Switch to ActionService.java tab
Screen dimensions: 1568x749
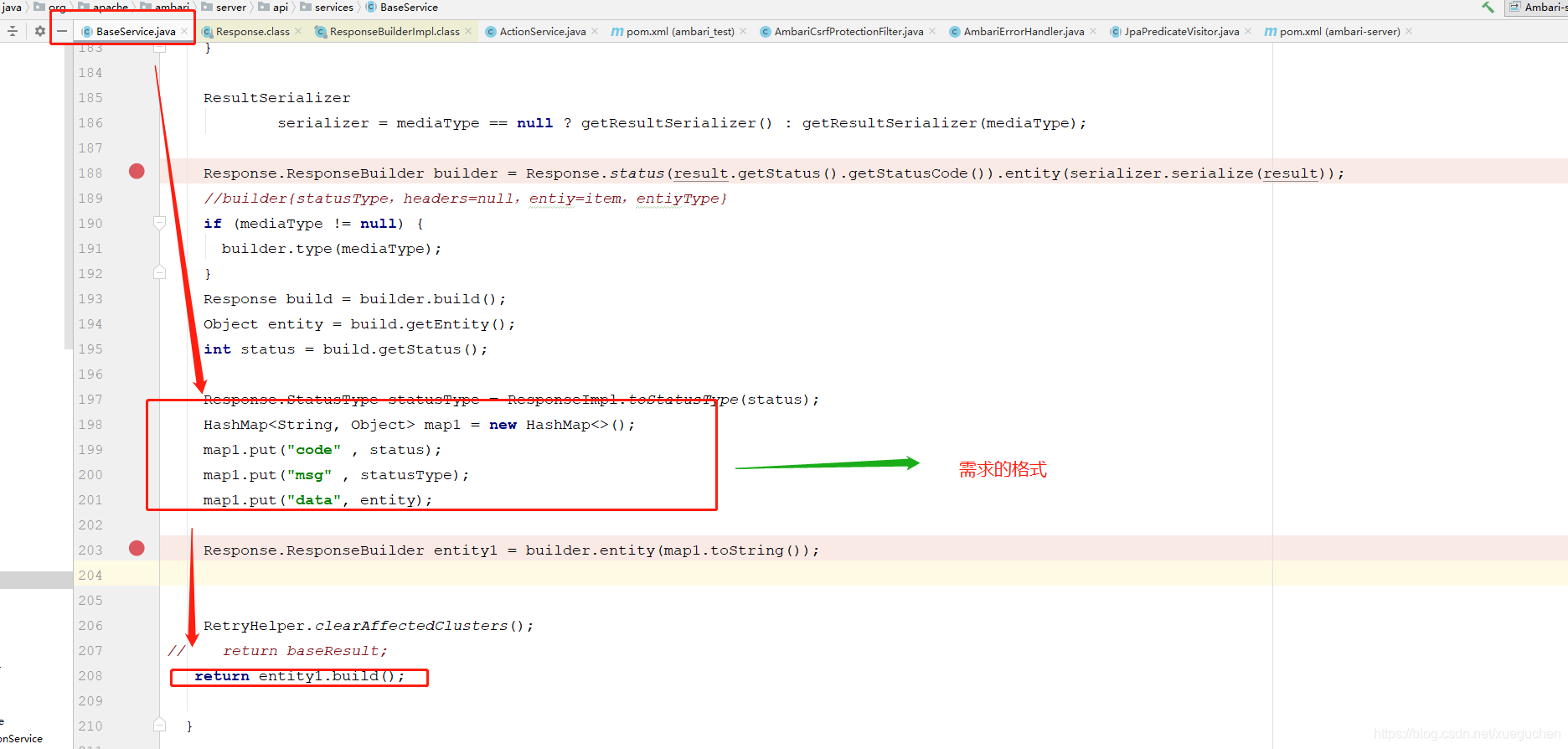[542, 32]
